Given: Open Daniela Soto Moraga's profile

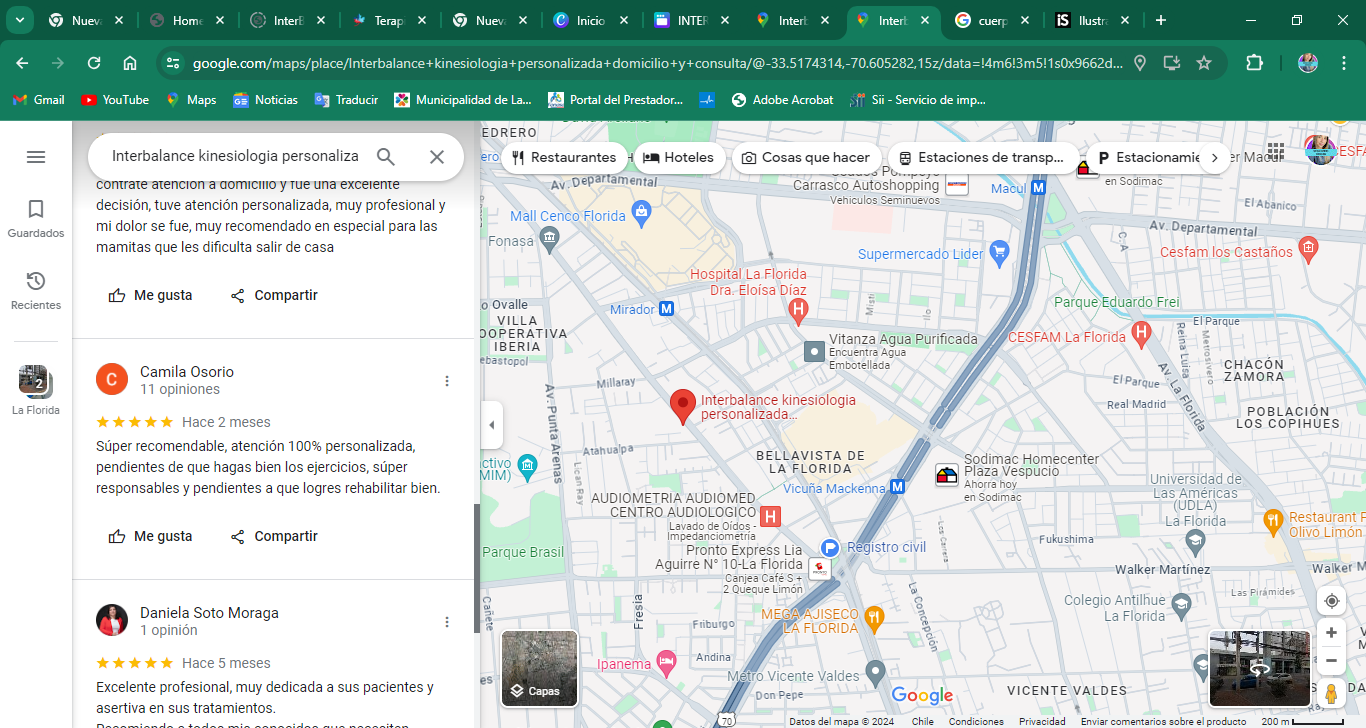Looking at the screenshot, I should coord(209,613).
